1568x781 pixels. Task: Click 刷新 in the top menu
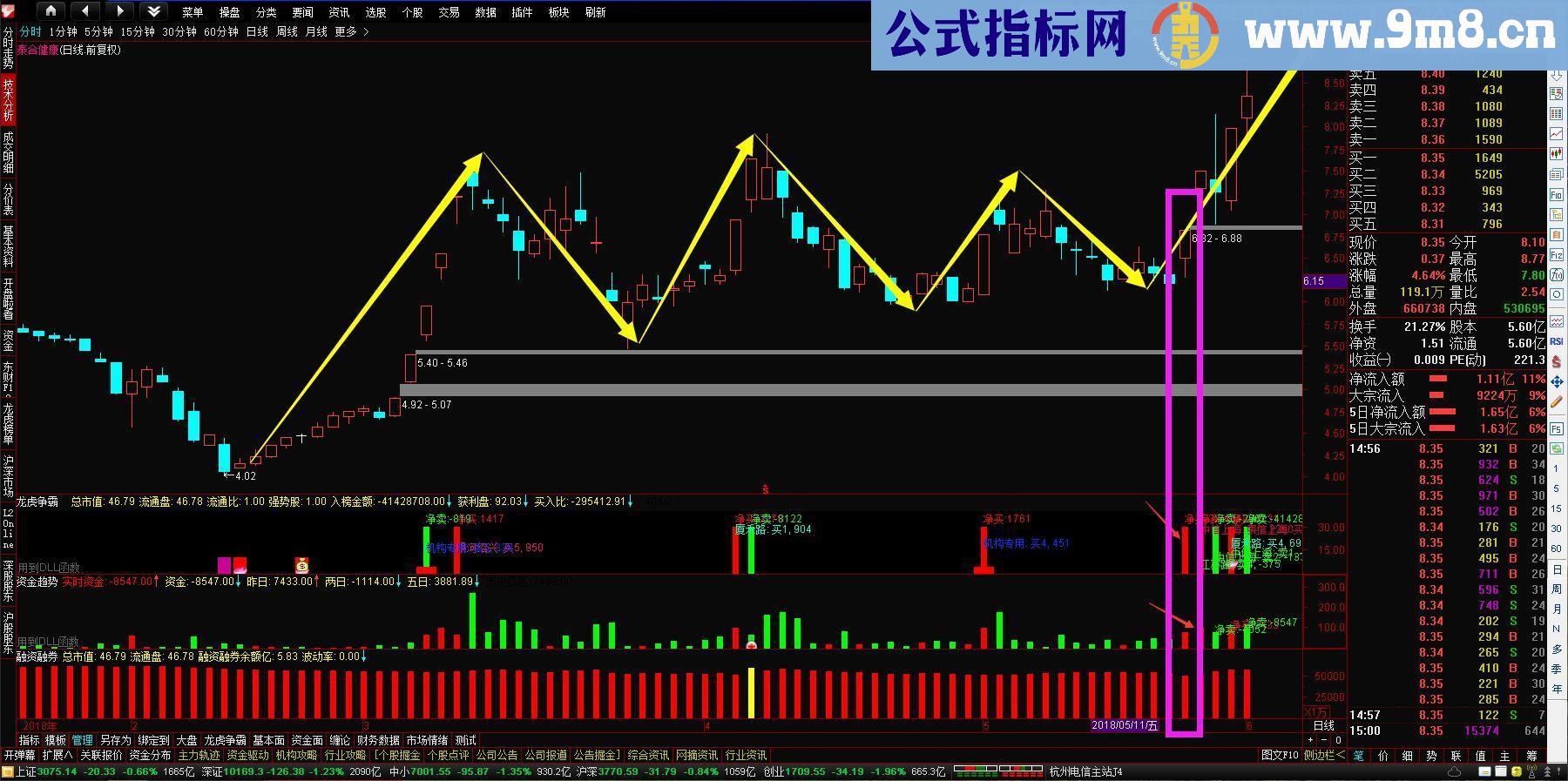pyautogui.click(x=595, y=12)
